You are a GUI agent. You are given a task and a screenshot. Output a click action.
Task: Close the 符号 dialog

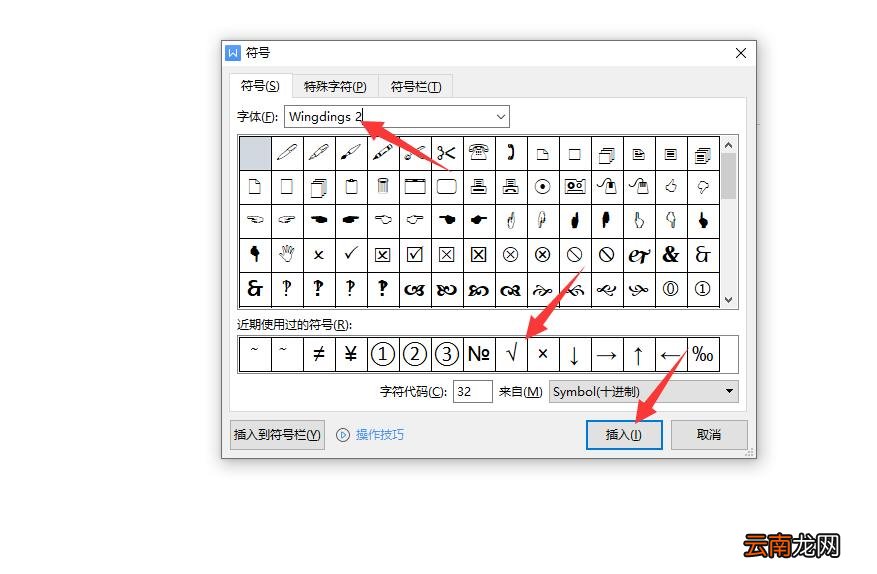tap(741, 53)
